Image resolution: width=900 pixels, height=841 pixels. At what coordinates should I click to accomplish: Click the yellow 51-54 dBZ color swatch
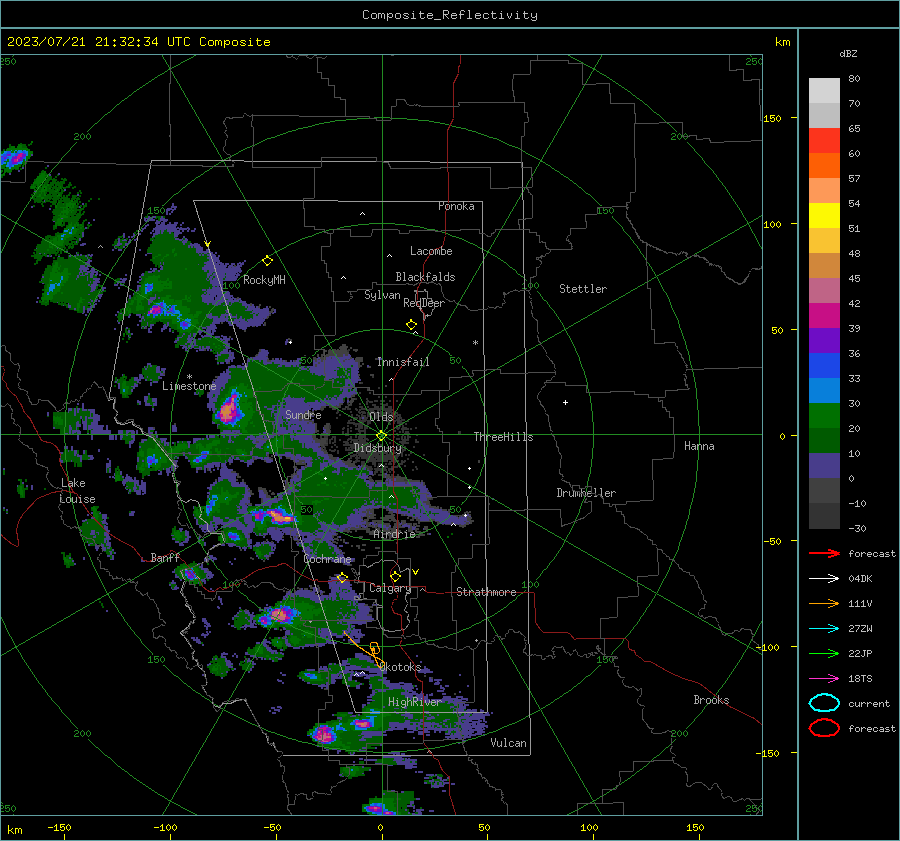(x=824, y=216)
